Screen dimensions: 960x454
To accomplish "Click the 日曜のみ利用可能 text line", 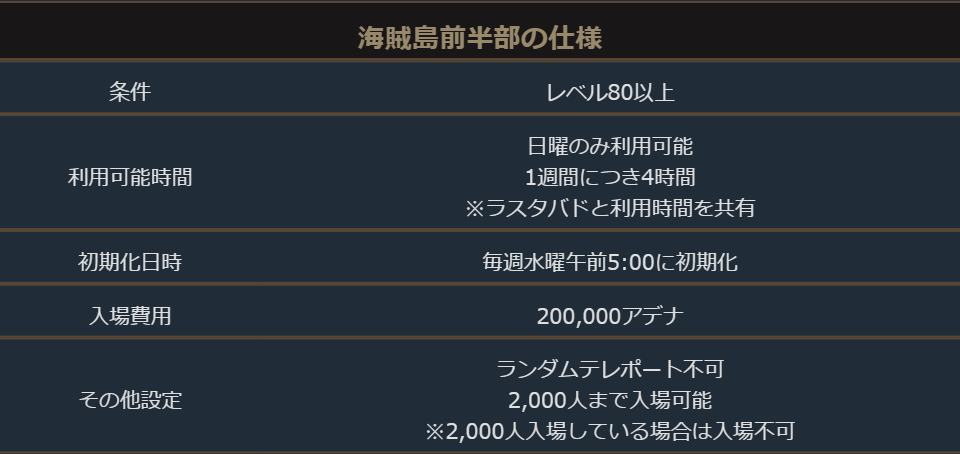I will 610,146.
